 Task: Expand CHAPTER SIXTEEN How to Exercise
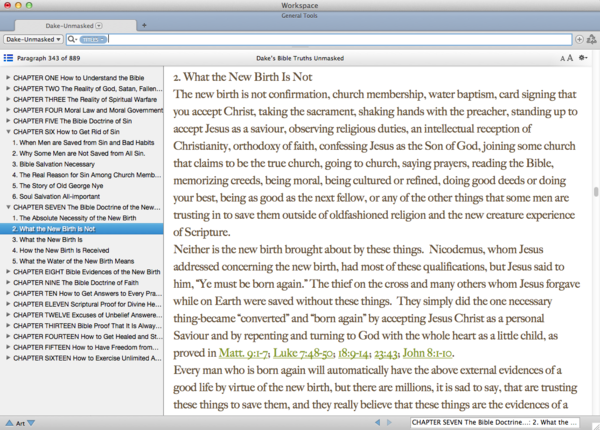[x=8, y=358]
